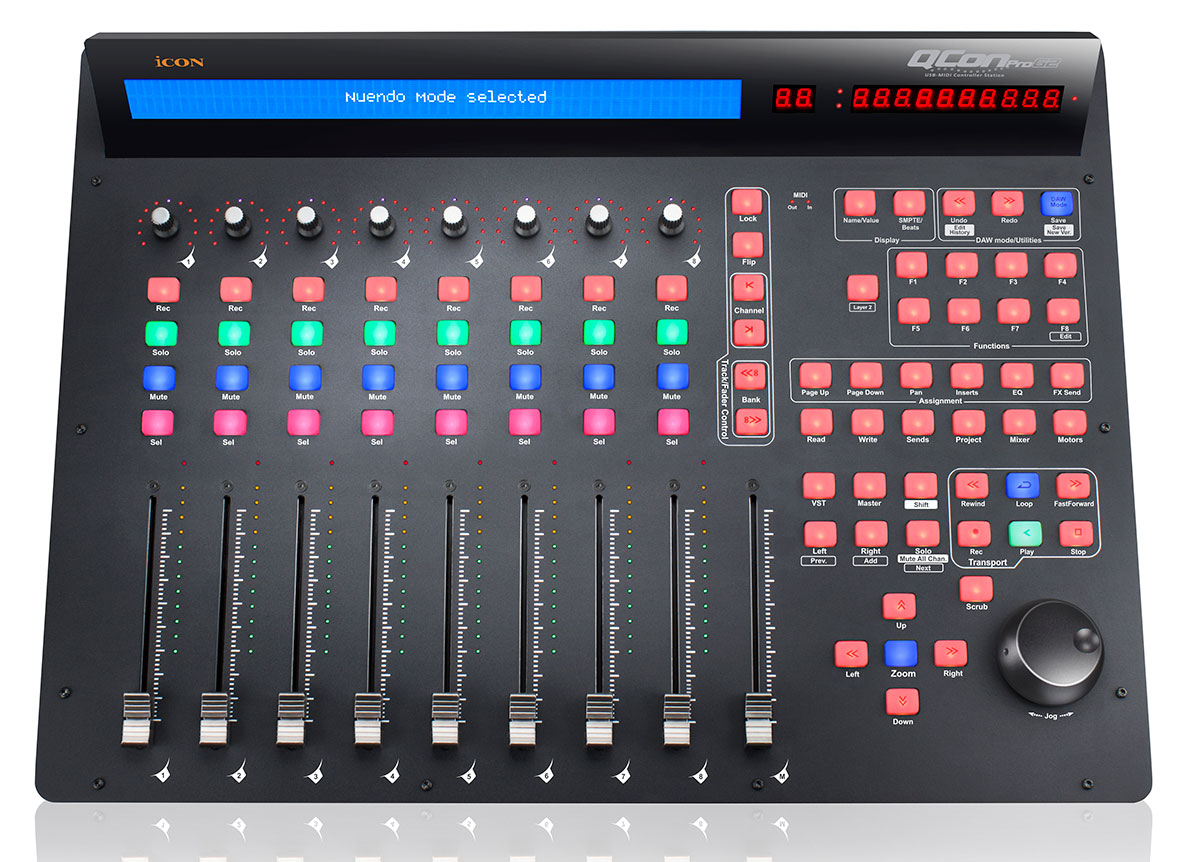1189x862 pixels.
Task: Arm channel 5 with its Rec button
Action: coord(453,289)
